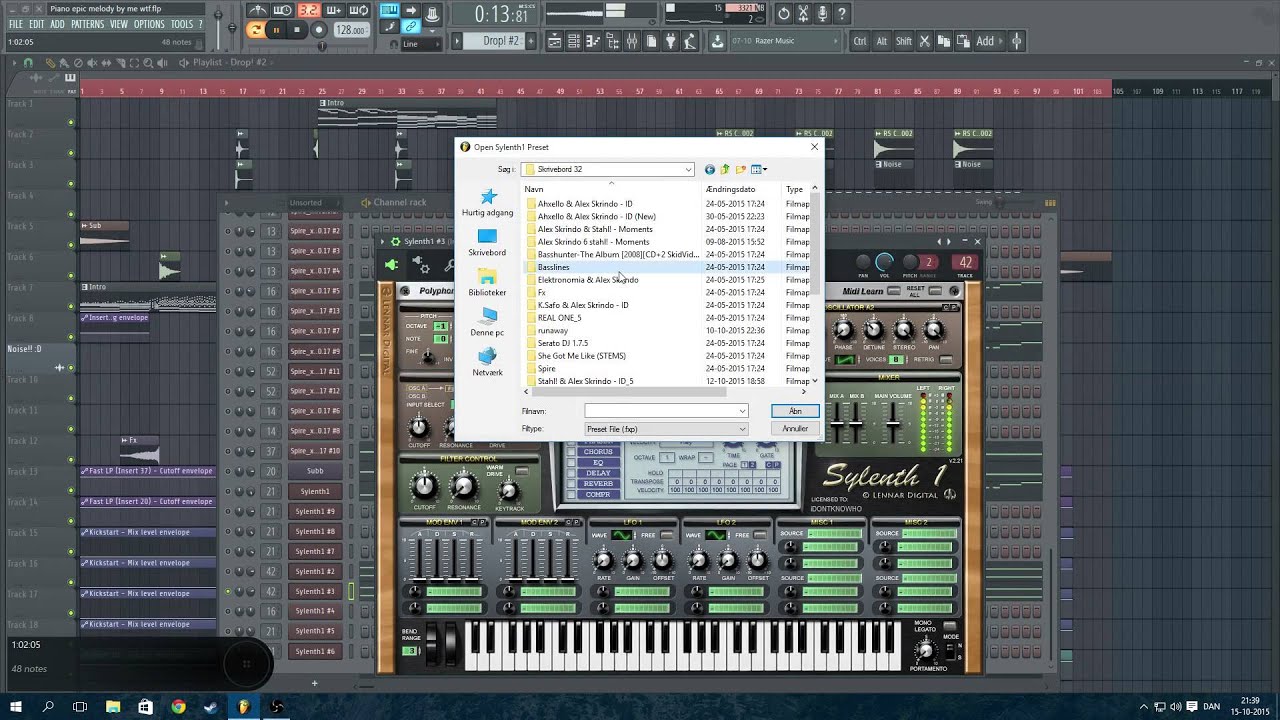
Task: Open Hurtig adgang in the dialog sidebar
Action: click(x=487, y=203)
